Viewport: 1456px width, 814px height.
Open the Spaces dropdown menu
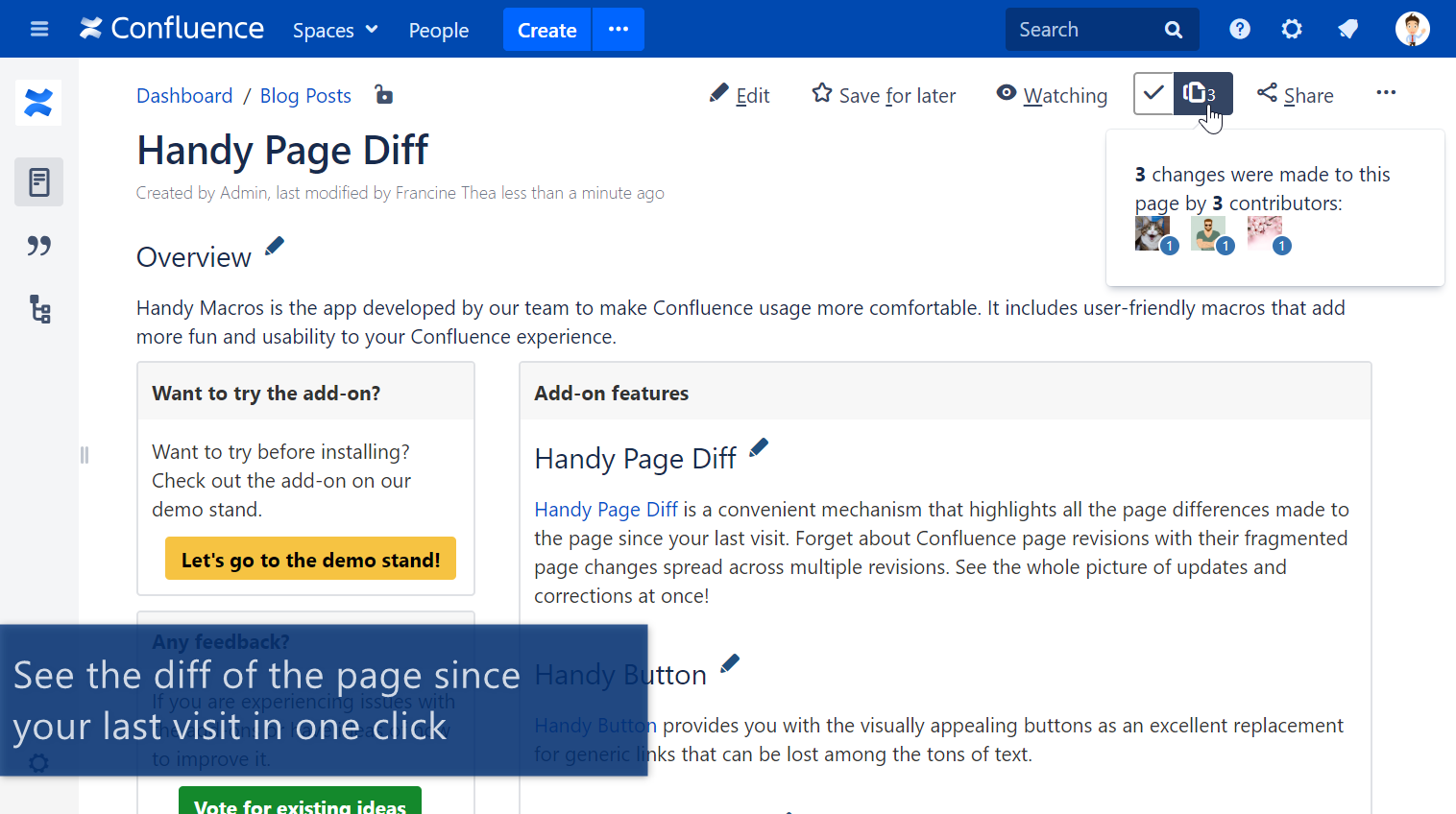(335, 30)
